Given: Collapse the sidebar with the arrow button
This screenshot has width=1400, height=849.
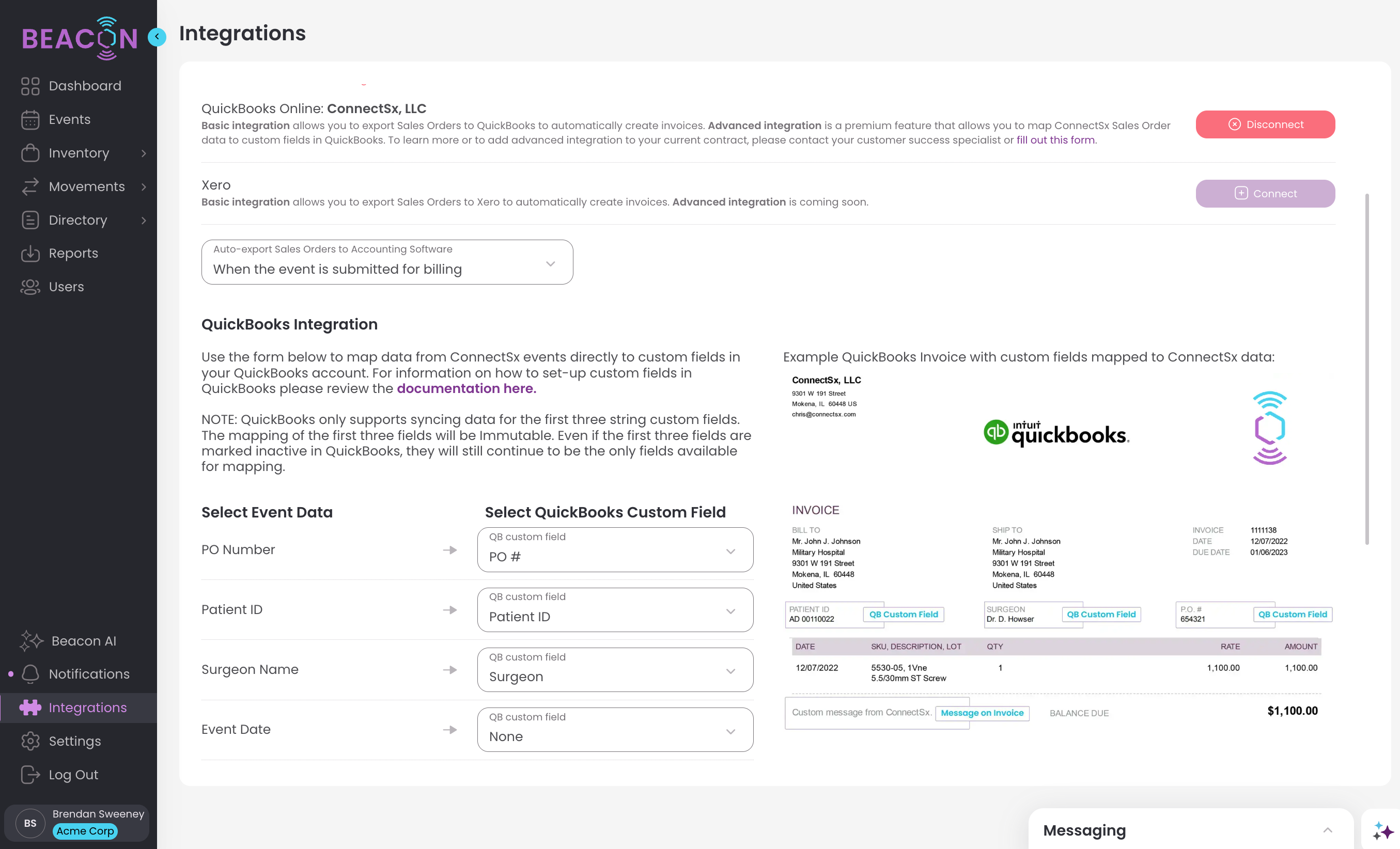Looking at the screenshot, I should point(157,37).
